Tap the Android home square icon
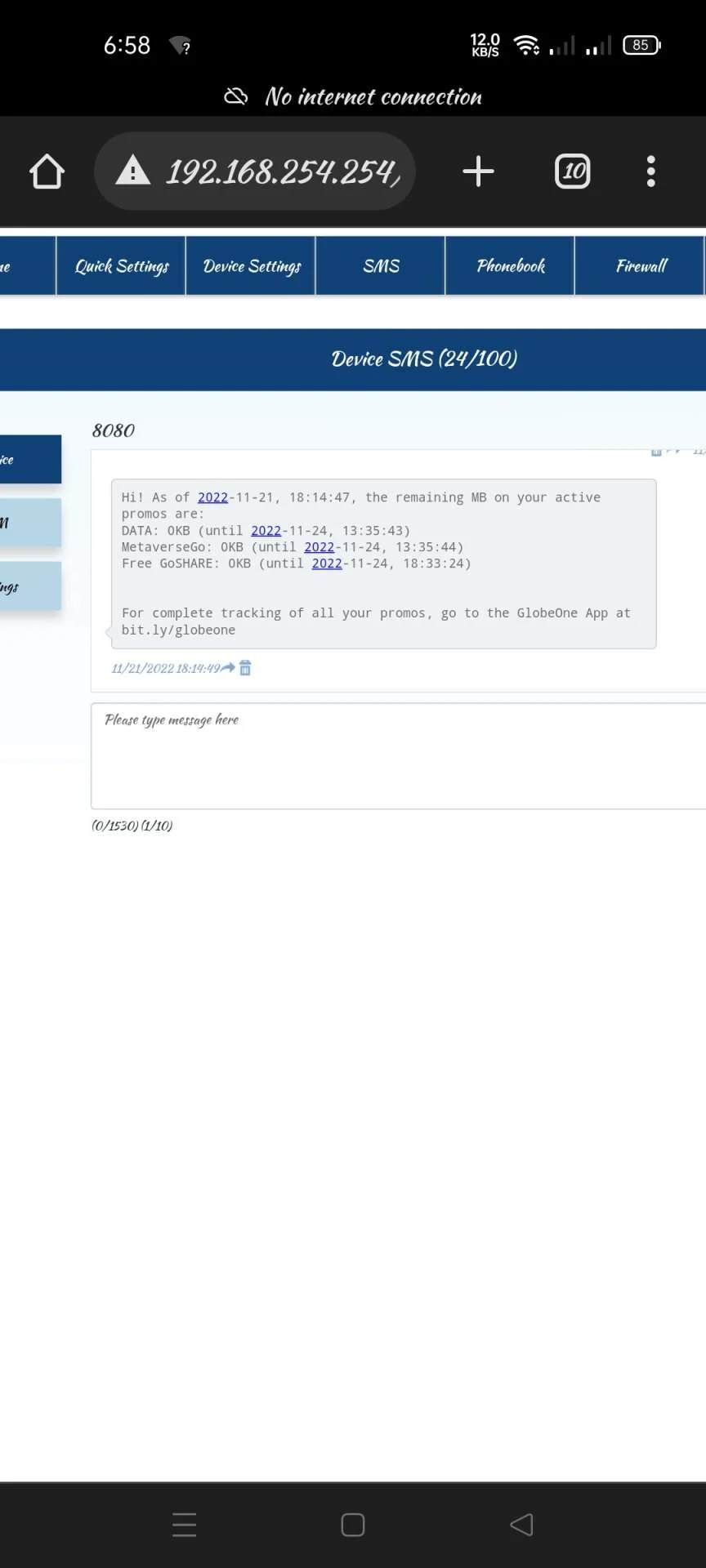Image resolution: width=706 pixels, height=1568 pixels. [x=353, y=1525]
